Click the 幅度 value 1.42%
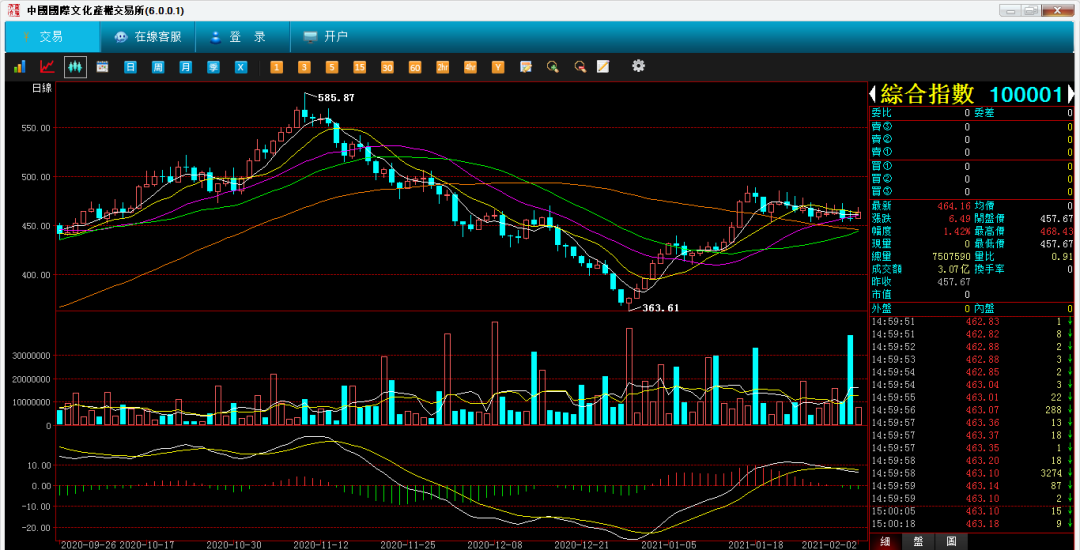The image size is (1080, 550). tap(957, 231)
